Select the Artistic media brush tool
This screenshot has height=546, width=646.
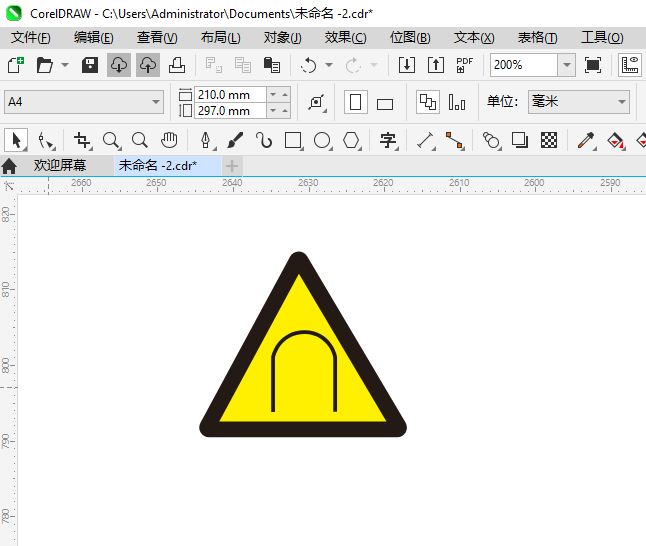coord(235,140)
